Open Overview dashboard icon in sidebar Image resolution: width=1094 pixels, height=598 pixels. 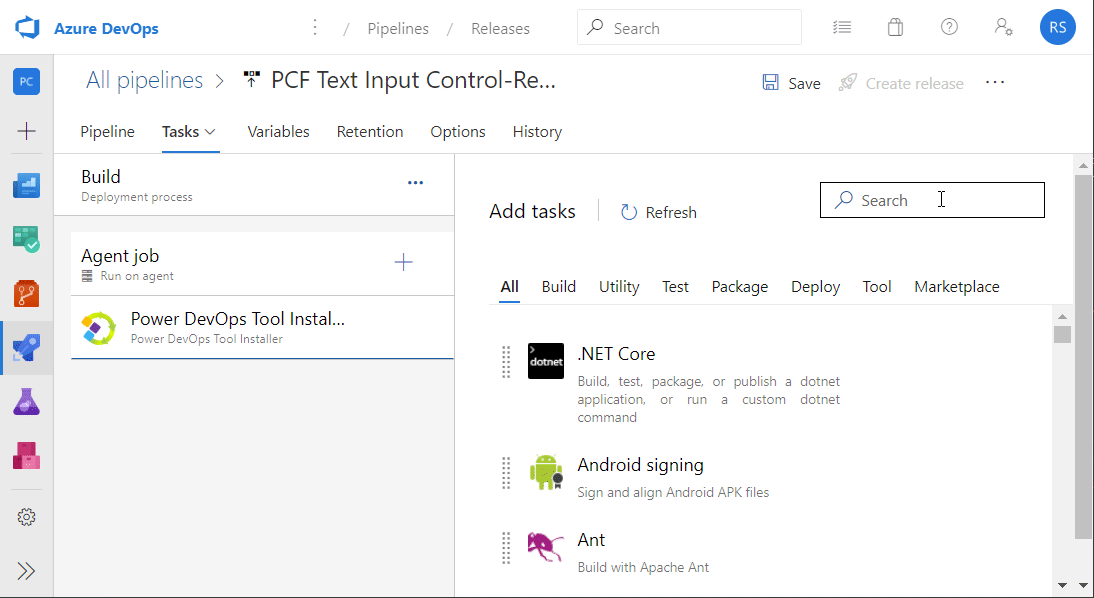[27, 186]
